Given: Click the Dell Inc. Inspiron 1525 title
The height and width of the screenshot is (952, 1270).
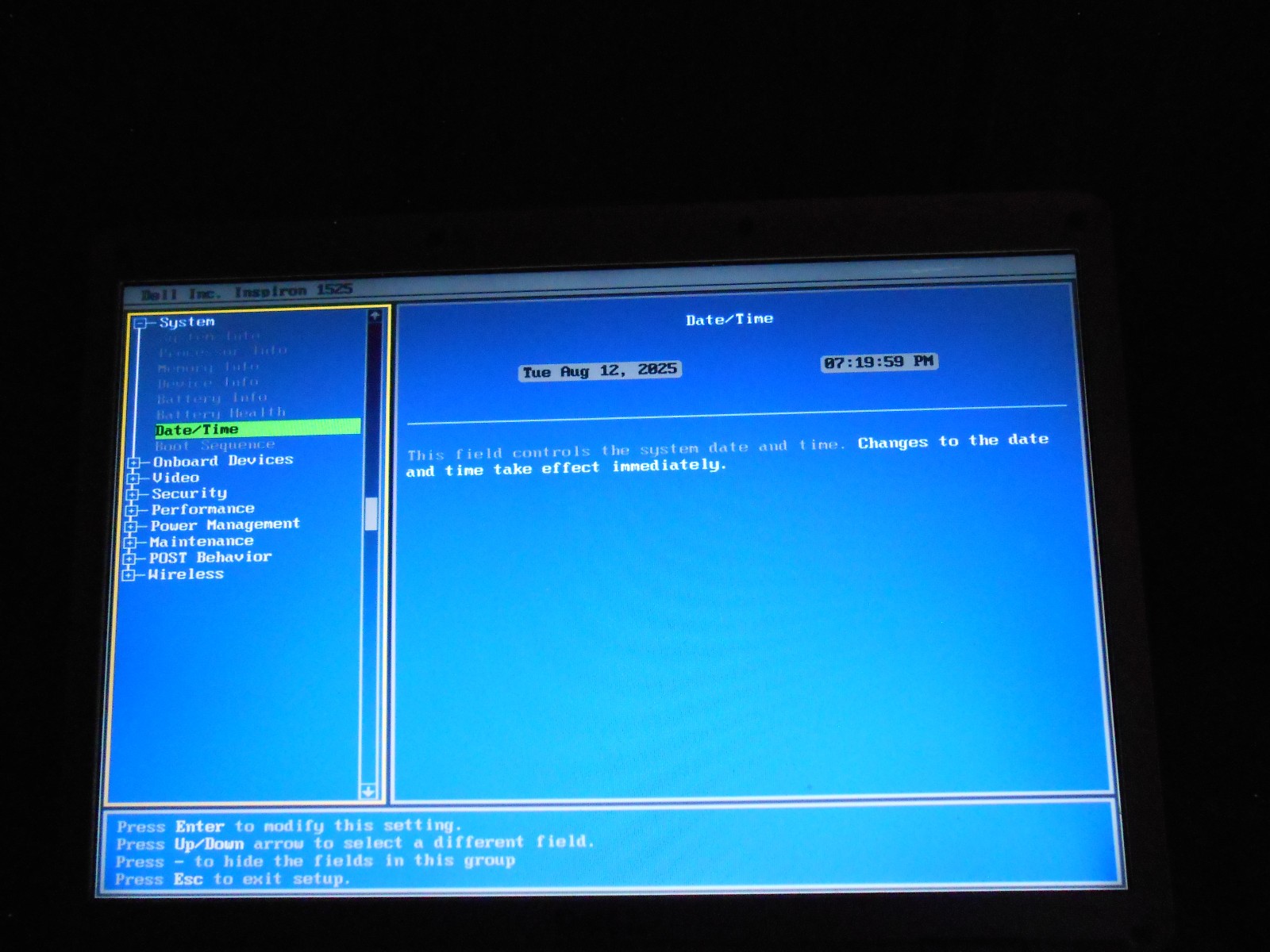Looking at the screenshot, I should [246, 292].
